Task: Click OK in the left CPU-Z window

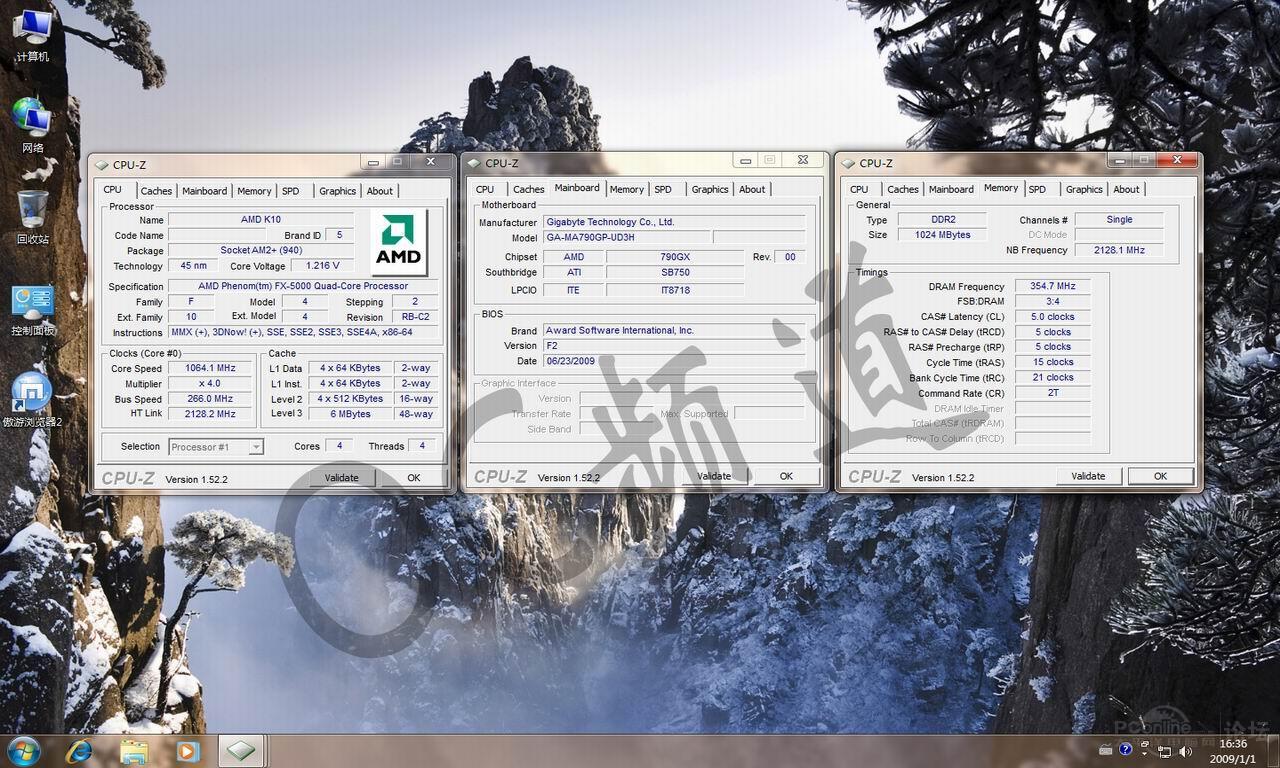Action: [x=414, y=478]
